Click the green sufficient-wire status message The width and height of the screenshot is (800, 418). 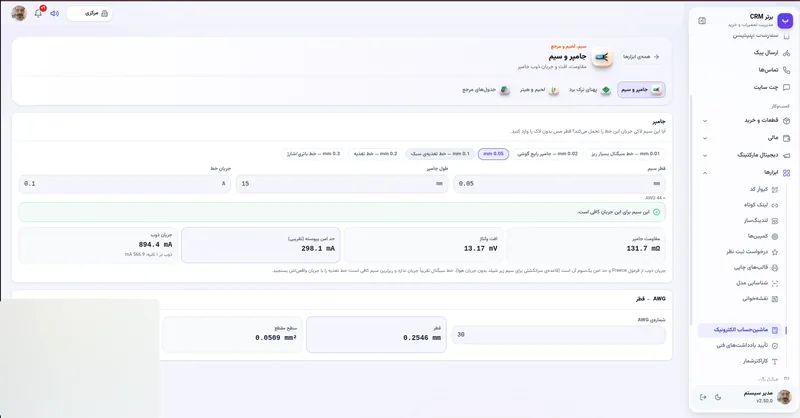[342, 212]
